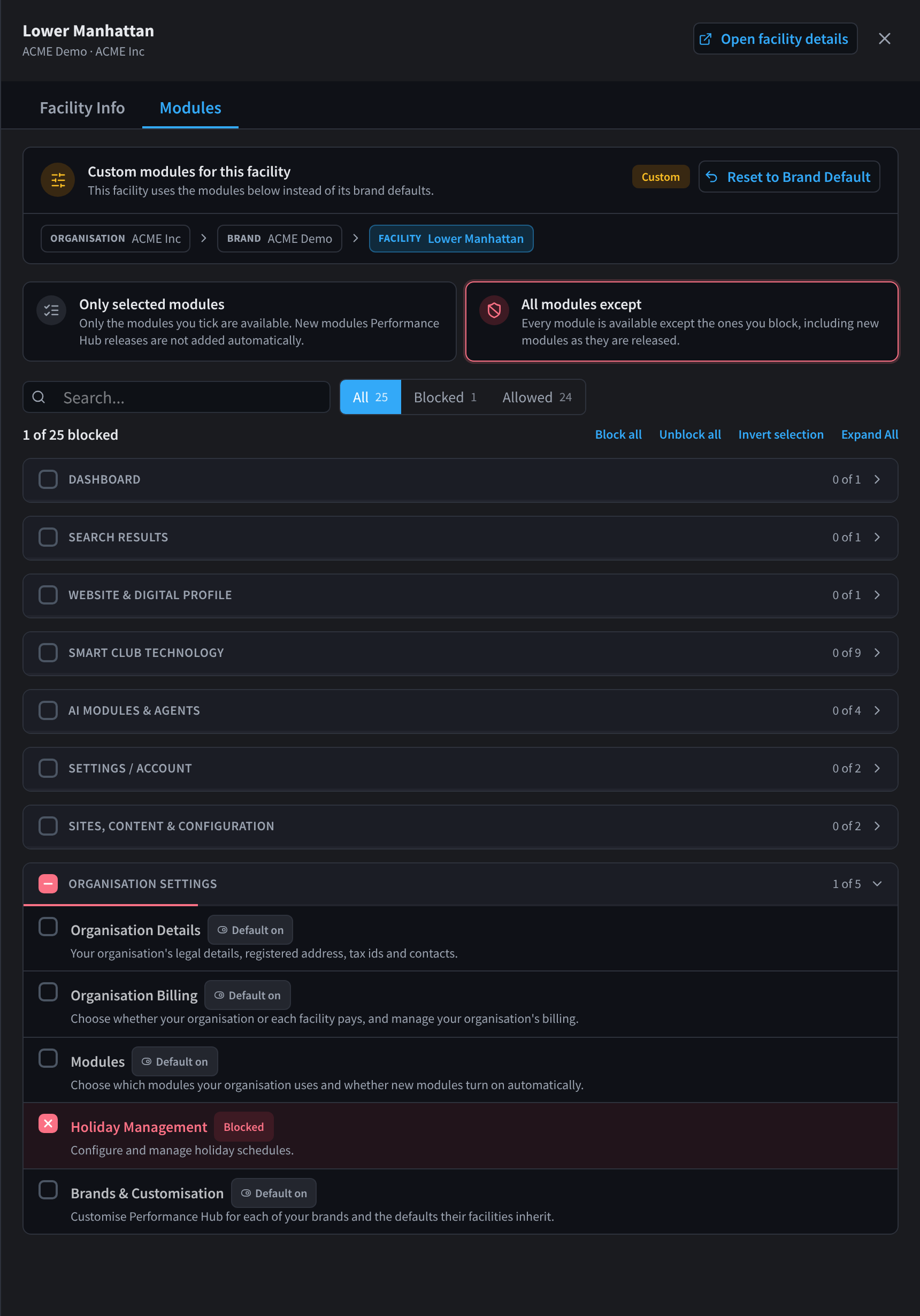The width and height of the screenshot is (920, 1316).
Task: Expand Website & Digital Profile chevron
Action: [x=877, y=594]
